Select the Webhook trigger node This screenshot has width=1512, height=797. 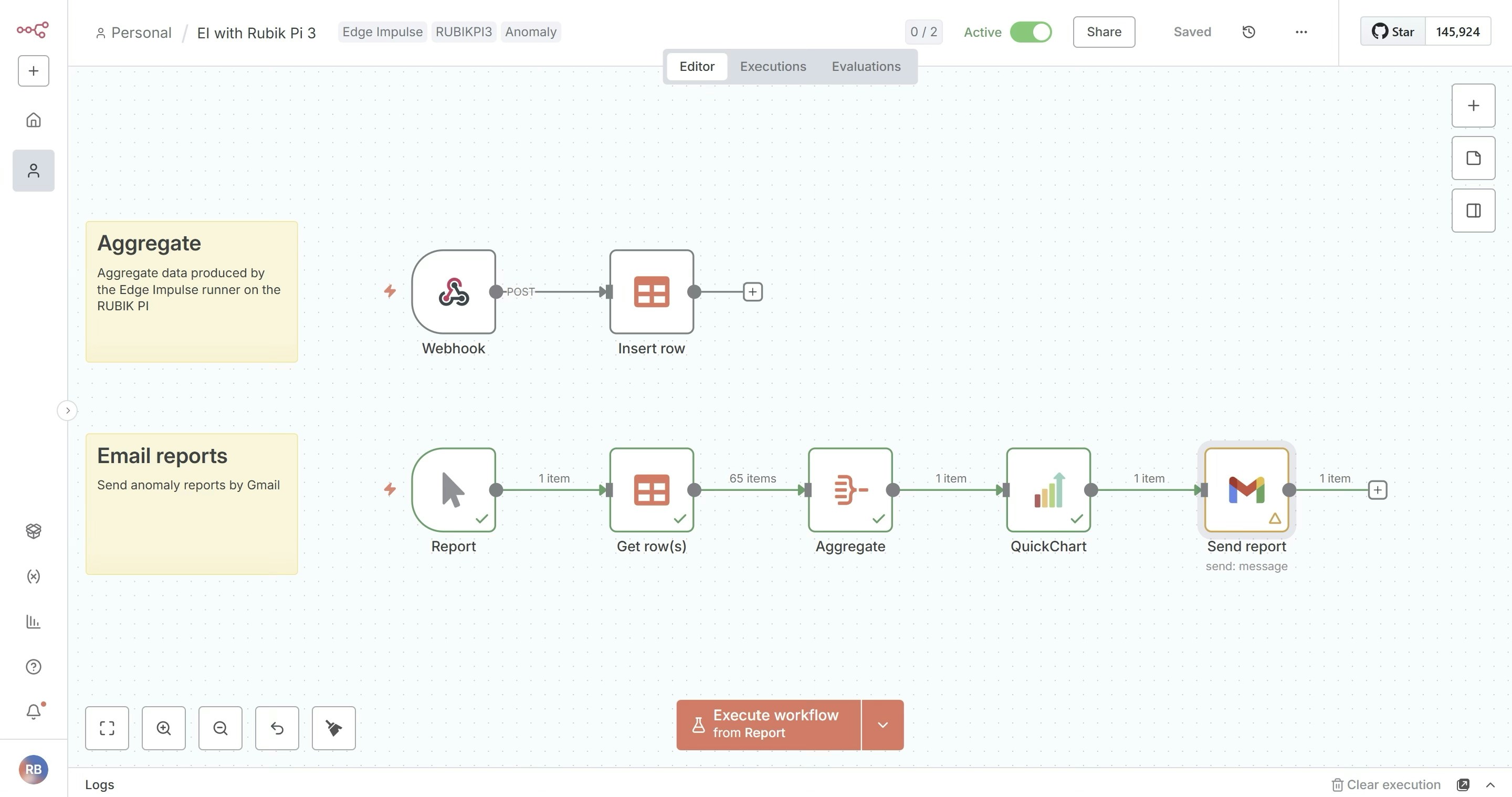click(454, 292)
